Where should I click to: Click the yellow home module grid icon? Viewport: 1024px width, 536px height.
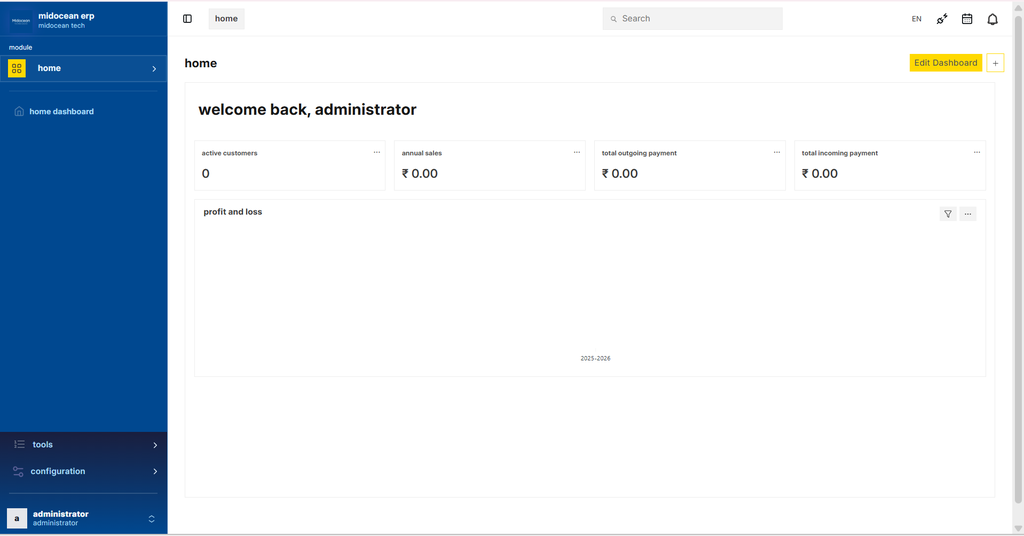point(17,68)
